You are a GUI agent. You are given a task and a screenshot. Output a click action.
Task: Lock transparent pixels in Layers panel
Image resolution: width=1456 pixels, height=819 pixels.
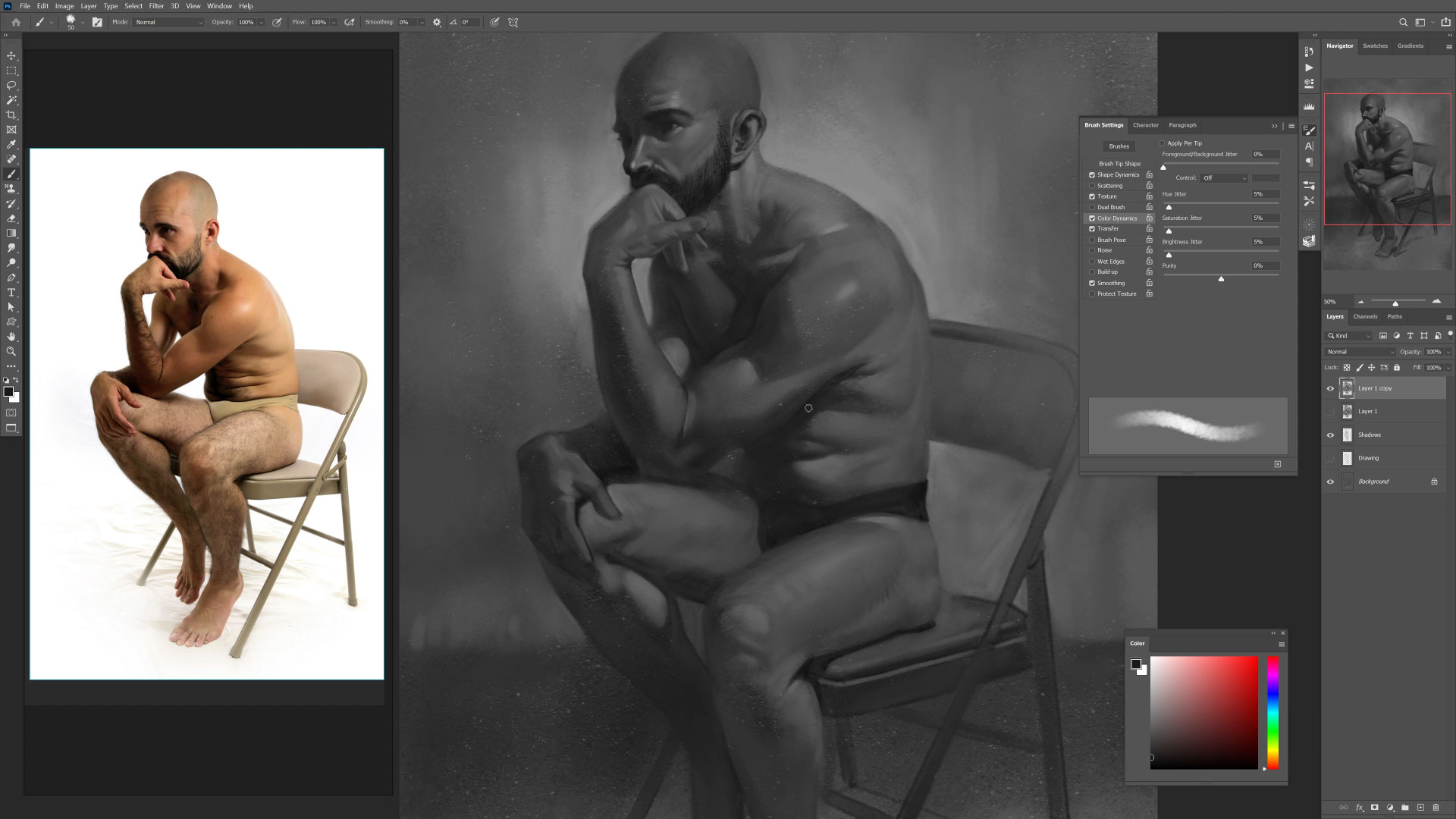[x=1347, y=368]
